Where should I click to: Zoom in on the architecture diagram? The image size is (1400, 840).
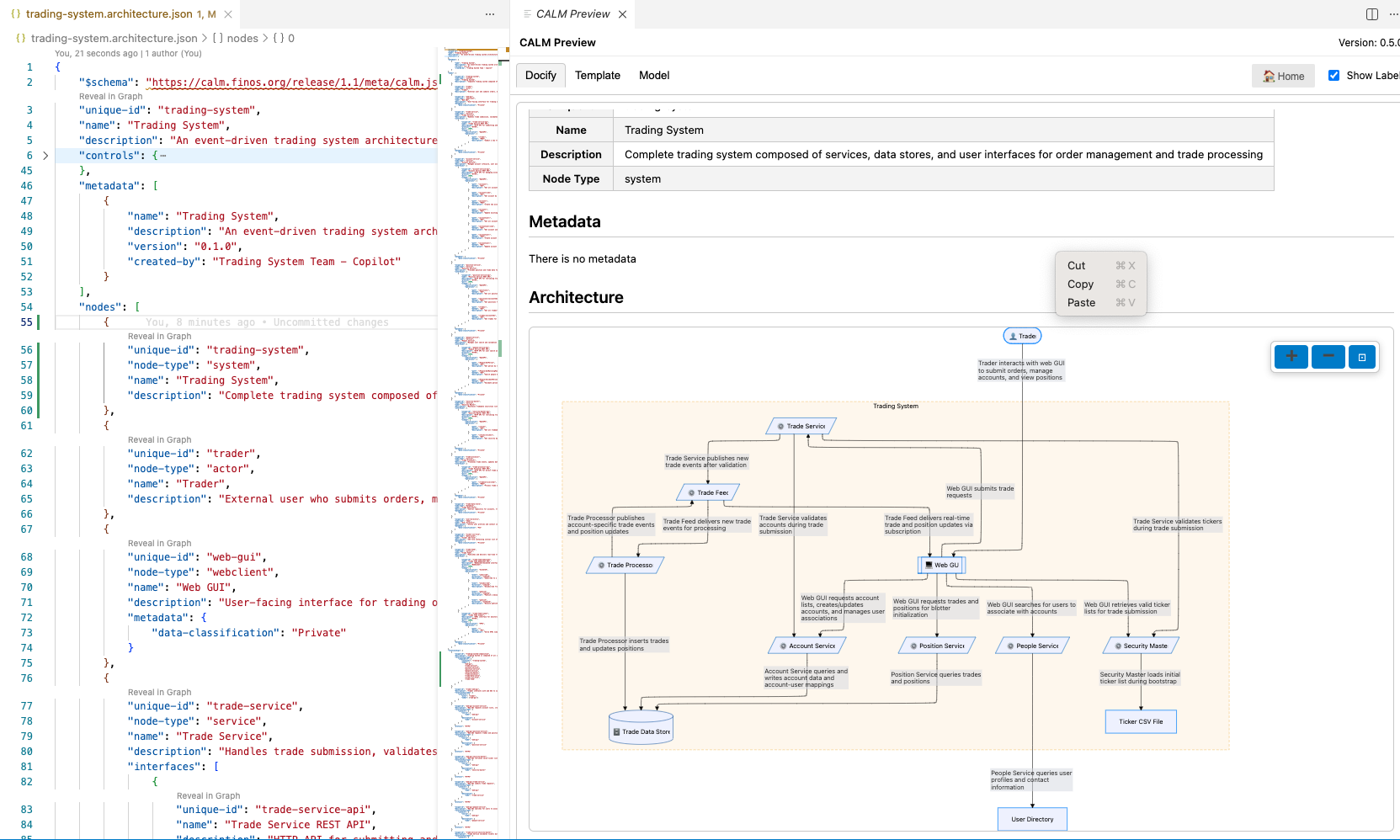click(1291, 357)
